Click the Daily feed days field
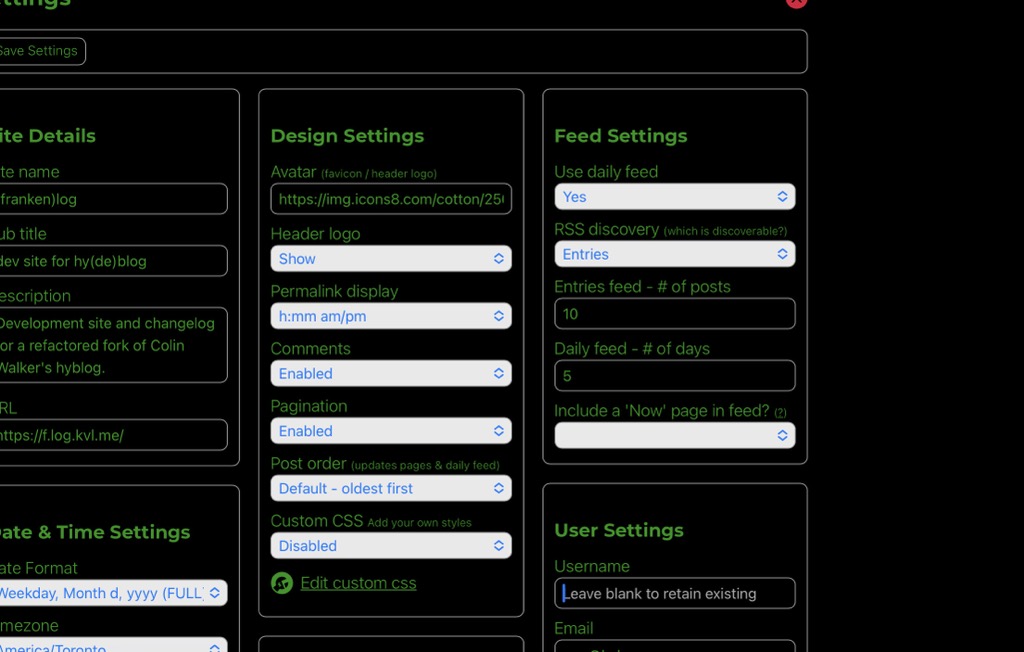This screenshot has height=652, width=1024. (x=674, y=376)
